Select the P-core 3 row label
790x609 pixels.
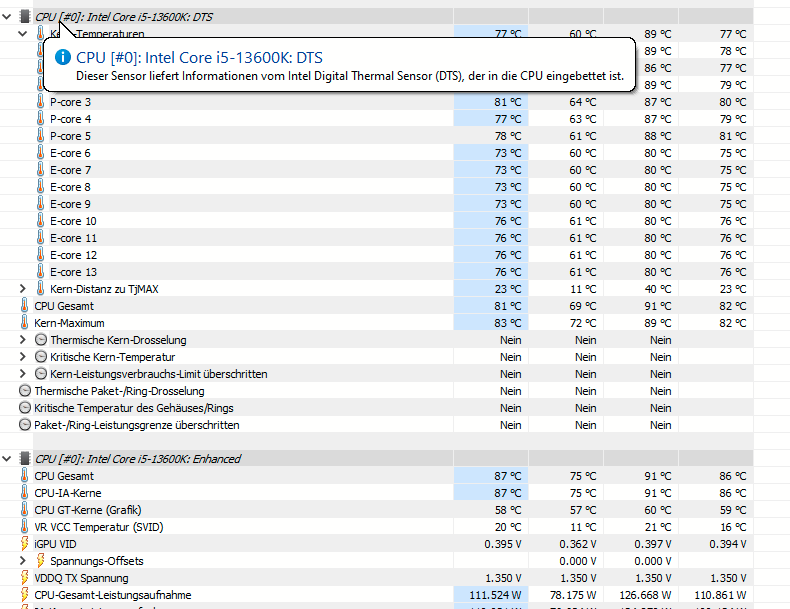[x=71, y=102]
